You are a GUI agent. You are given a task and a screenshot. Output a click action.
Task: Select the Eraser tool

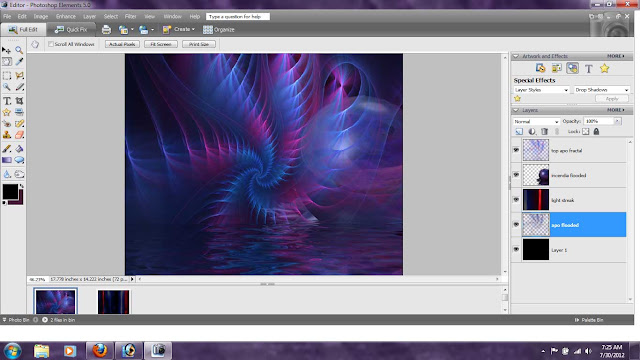[x=19, y=135]
